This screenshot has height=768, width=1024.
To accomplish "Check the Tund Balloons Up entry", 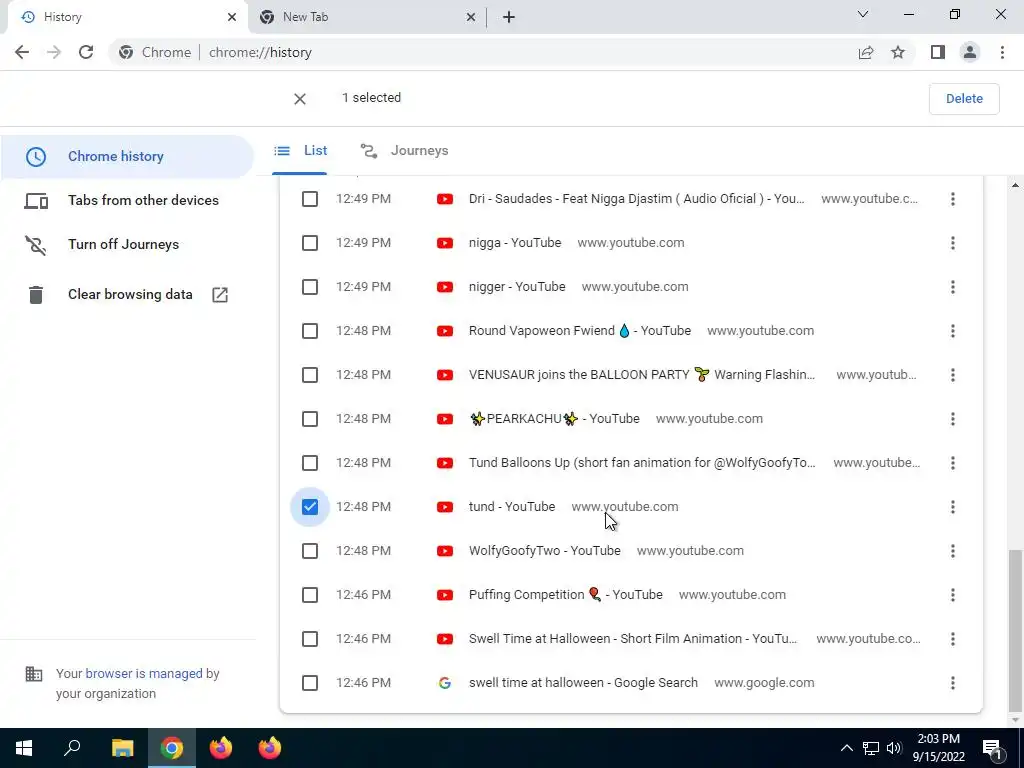I will pos(310,463).
